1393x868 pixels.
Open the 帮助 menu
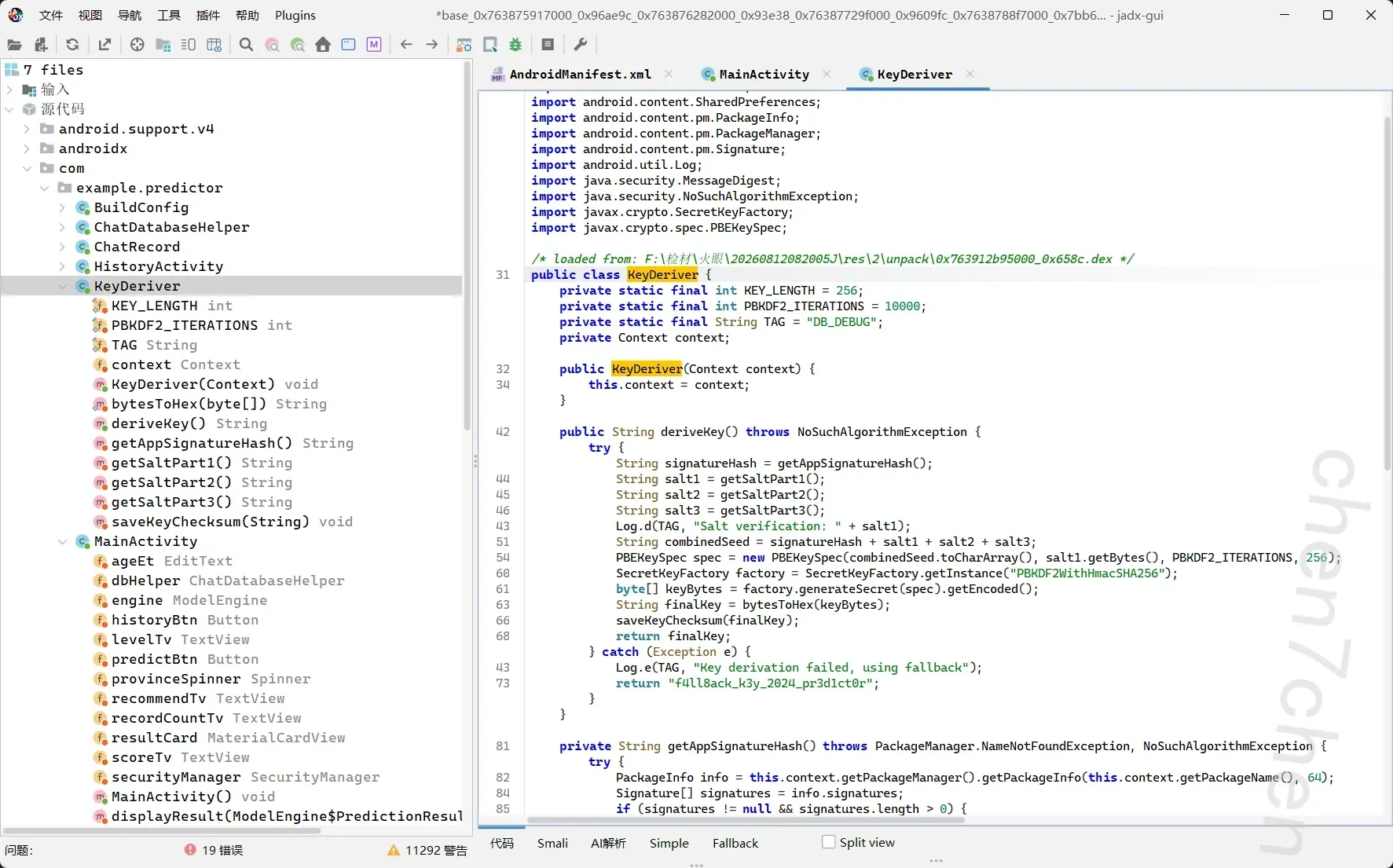coord(247,15)
